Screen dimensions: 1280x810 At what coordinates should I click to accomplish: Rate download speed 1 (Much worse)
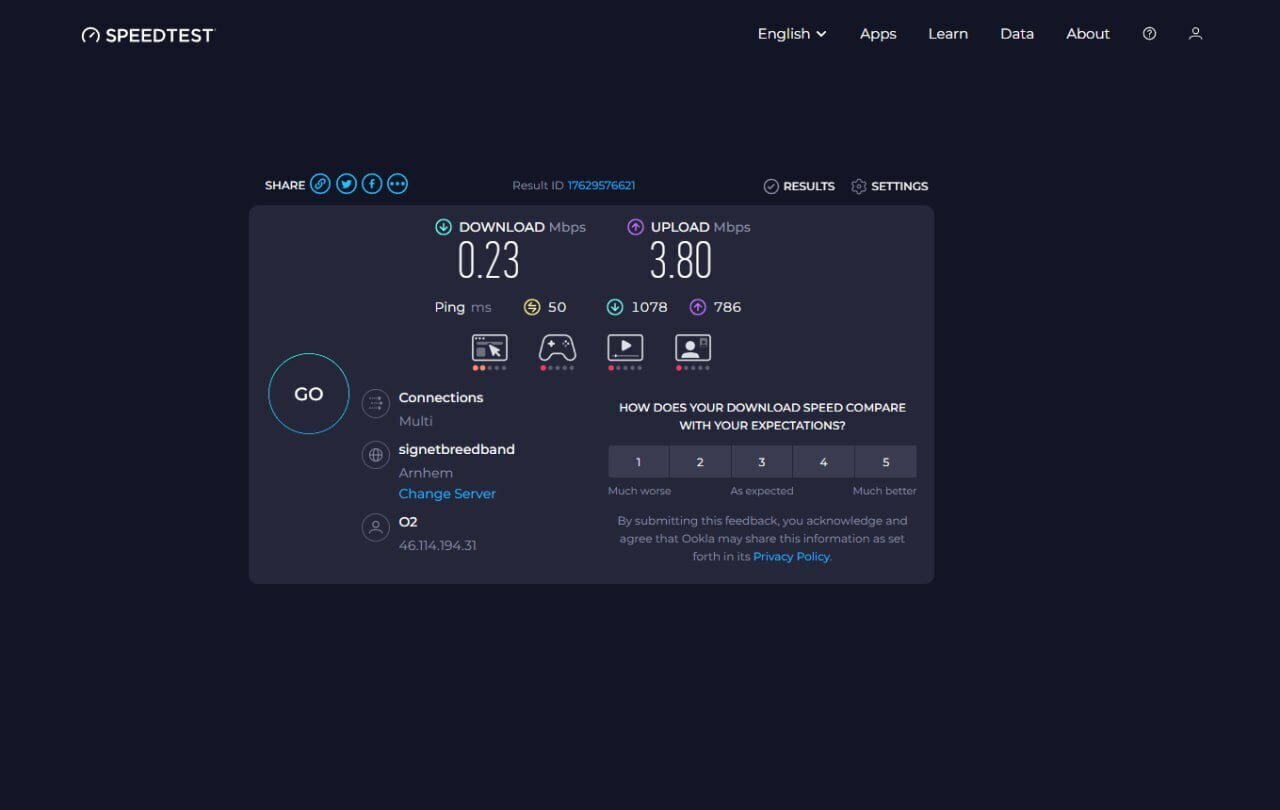point(639,462)
